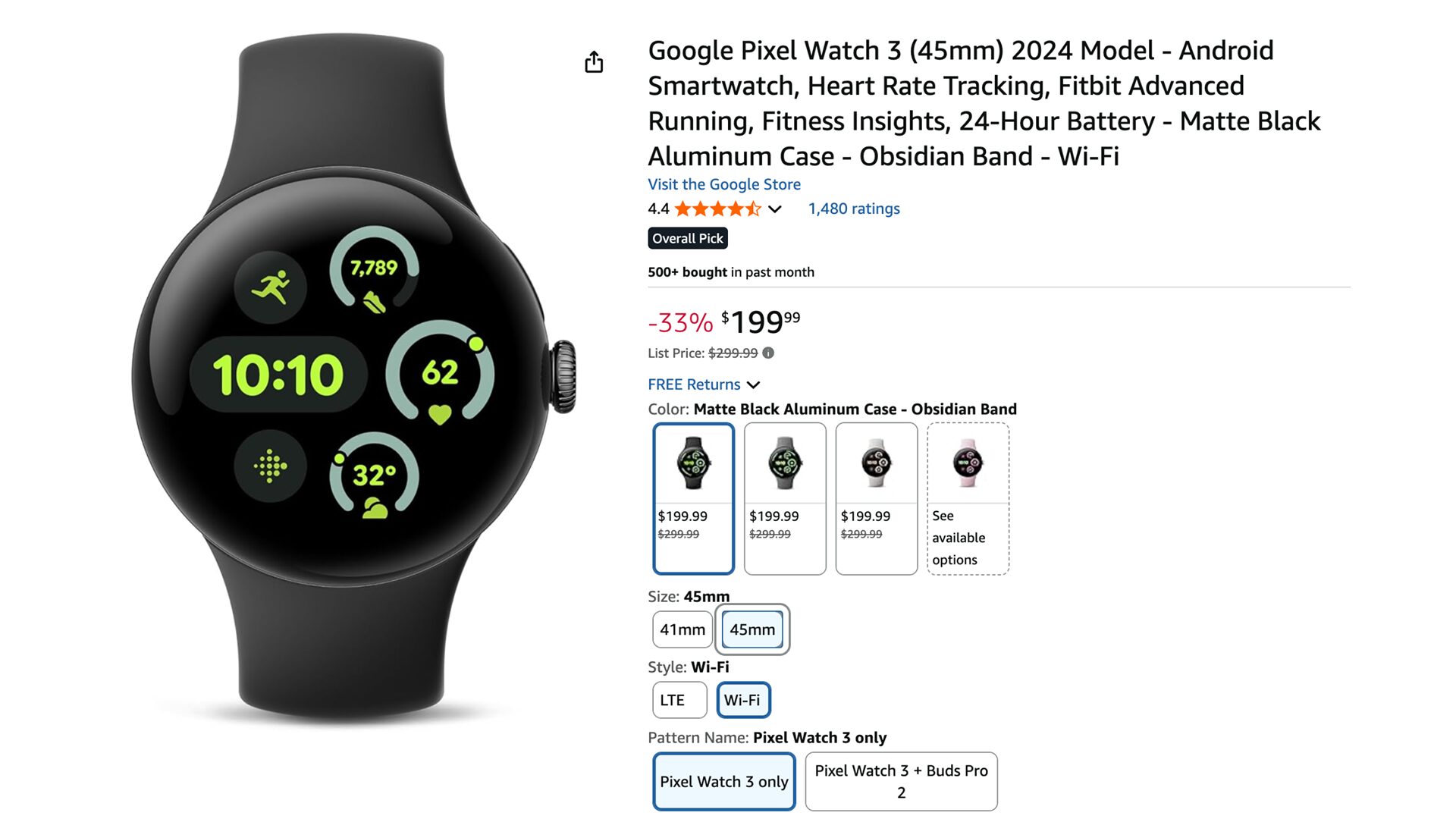Pick the second gray band color swatch
This screenshot has height=819, width=1456.
tap(785, 498)
